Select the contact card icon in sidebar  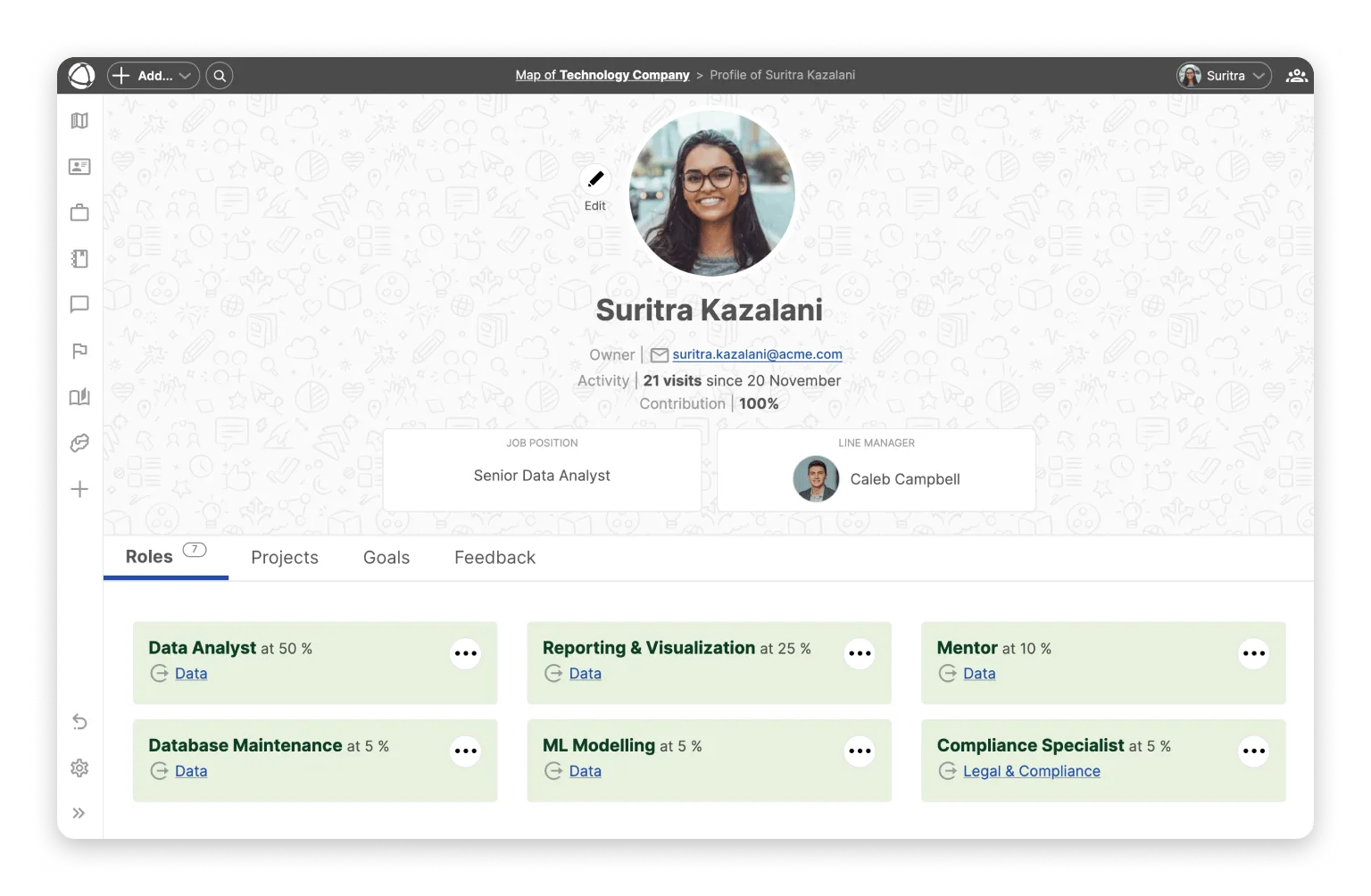point(79,166)
